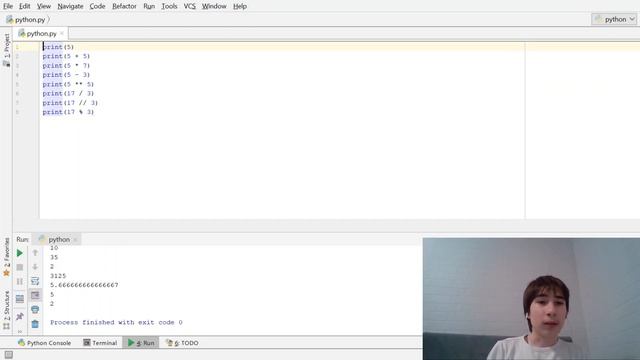Click code line print(5)
Screen dimensions: 640x360
click(x=58, y=47)
